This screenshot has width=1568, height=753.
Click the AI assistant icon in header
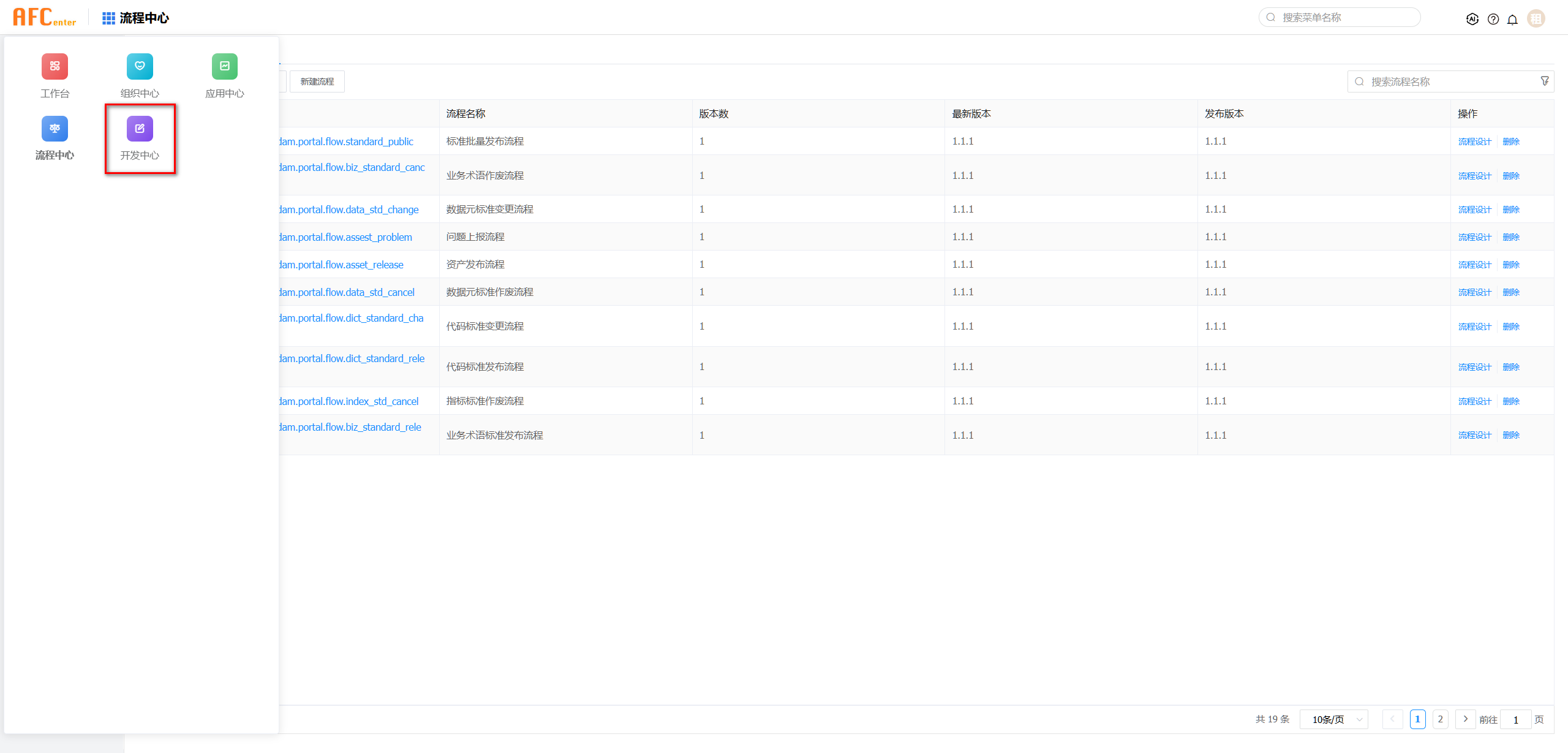coord(1472,19)
